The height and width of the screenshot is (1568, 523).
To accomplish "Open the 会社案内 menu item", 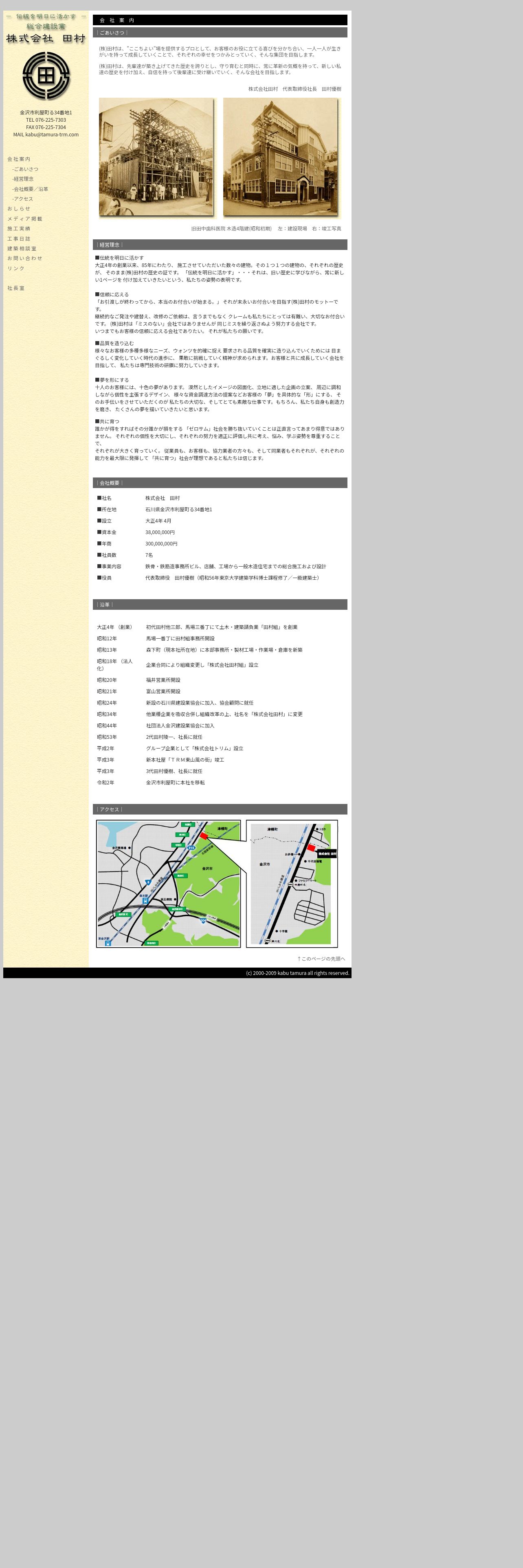I will [19, 159].
